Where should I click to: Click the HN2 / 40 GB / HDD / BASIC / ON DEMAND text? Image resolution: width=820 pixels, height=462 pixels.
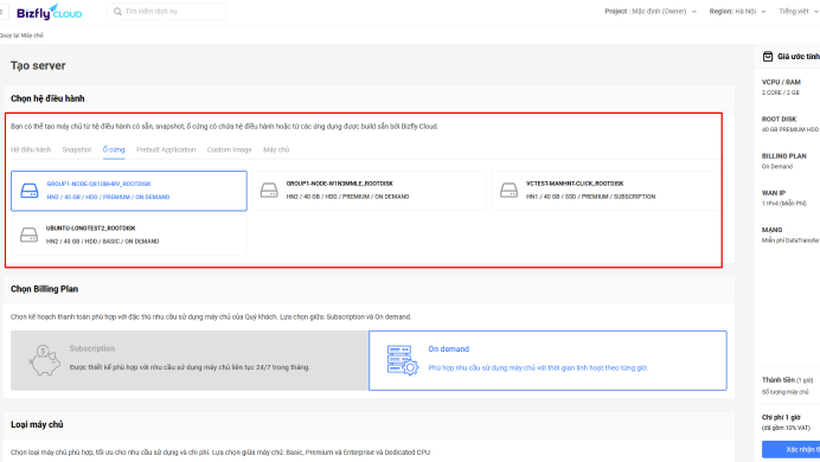pos(102,241)
